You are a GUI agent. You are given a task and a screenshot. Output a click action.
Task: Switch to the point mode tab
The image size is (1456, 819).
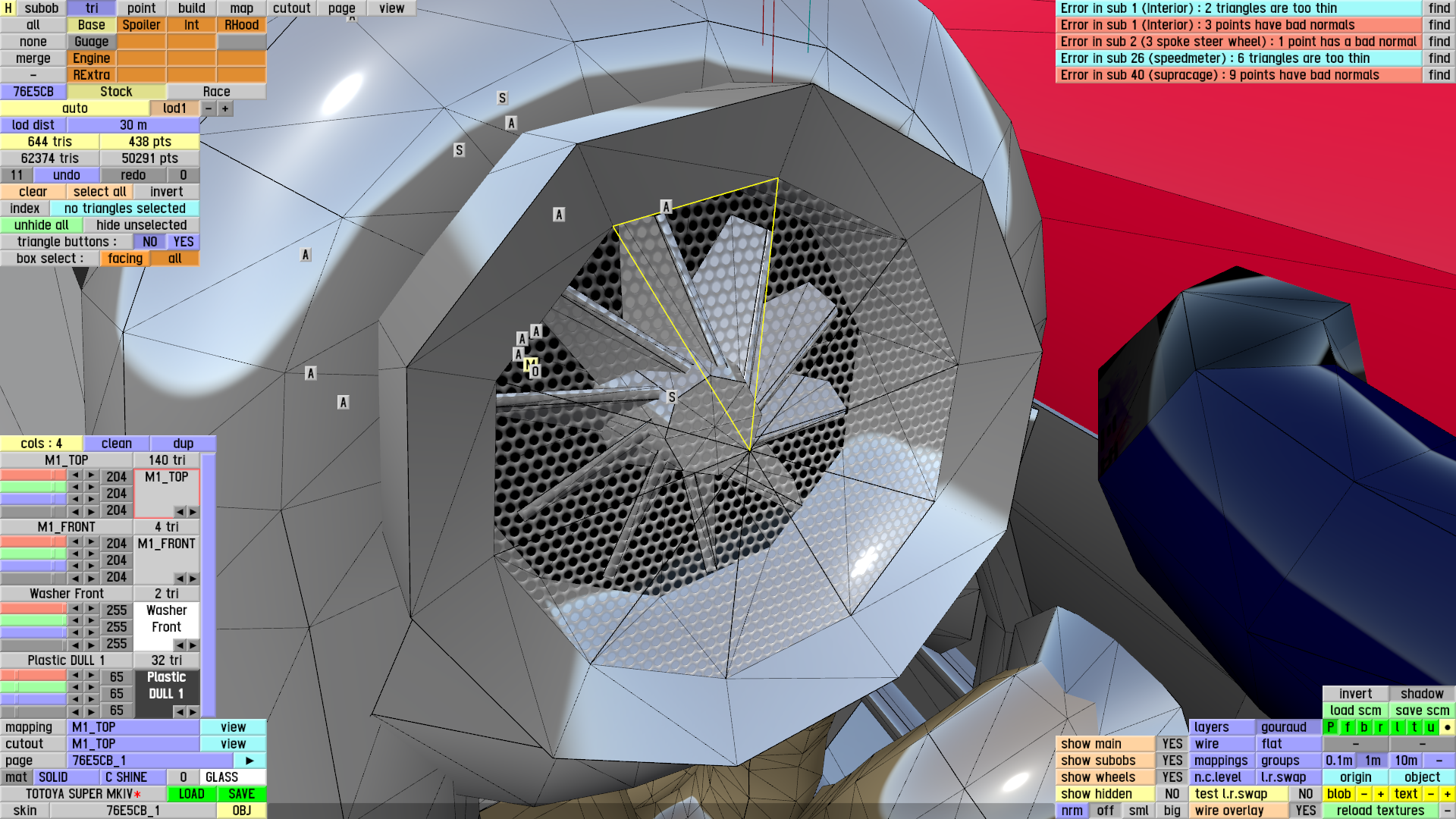point(141,8)
